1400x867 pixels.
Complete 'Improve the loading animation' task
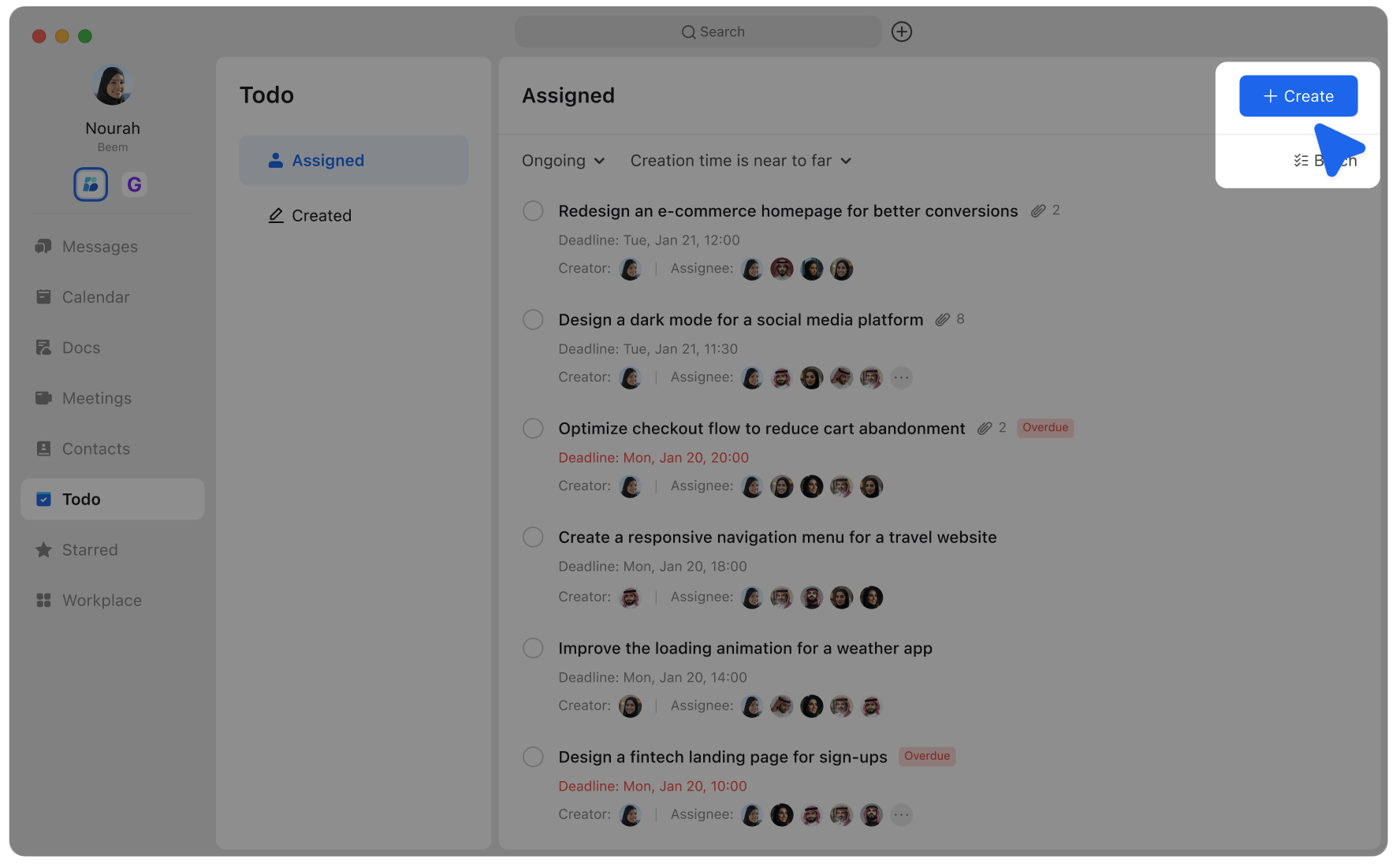coord(533,648)
